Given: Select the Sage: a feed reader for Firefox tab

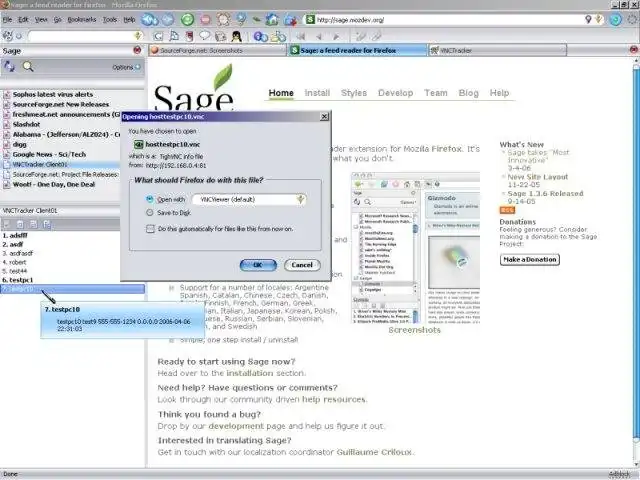Looking at the screenshot, I should 358,50.
